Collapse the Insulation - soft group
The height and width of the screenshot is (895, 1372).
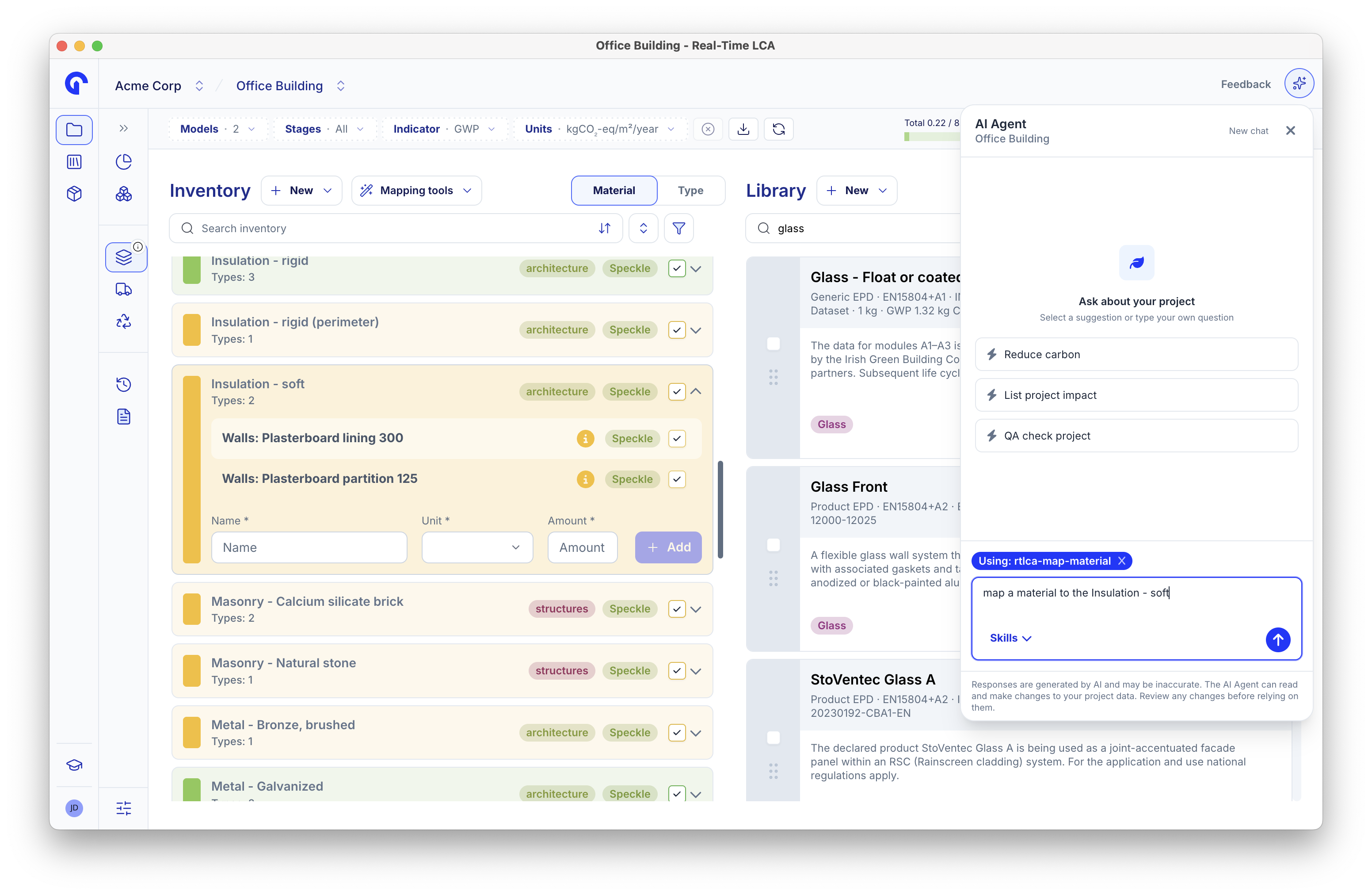[x=696, y=392]
